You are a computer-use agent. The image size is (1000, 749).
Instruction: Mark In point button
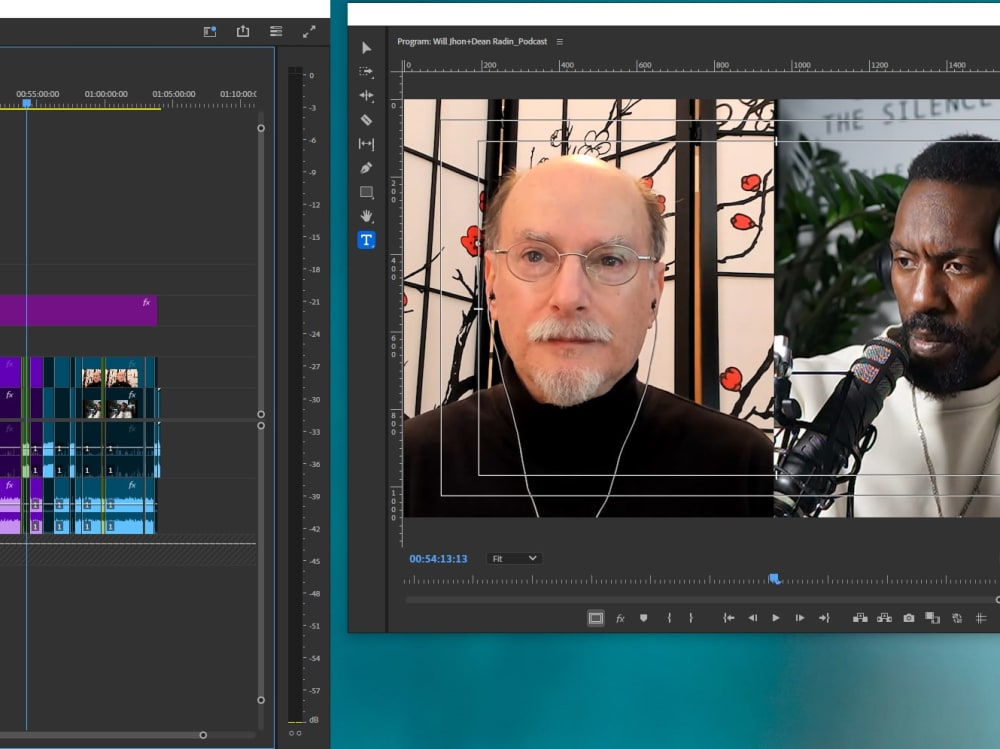[x=668, y=618]
